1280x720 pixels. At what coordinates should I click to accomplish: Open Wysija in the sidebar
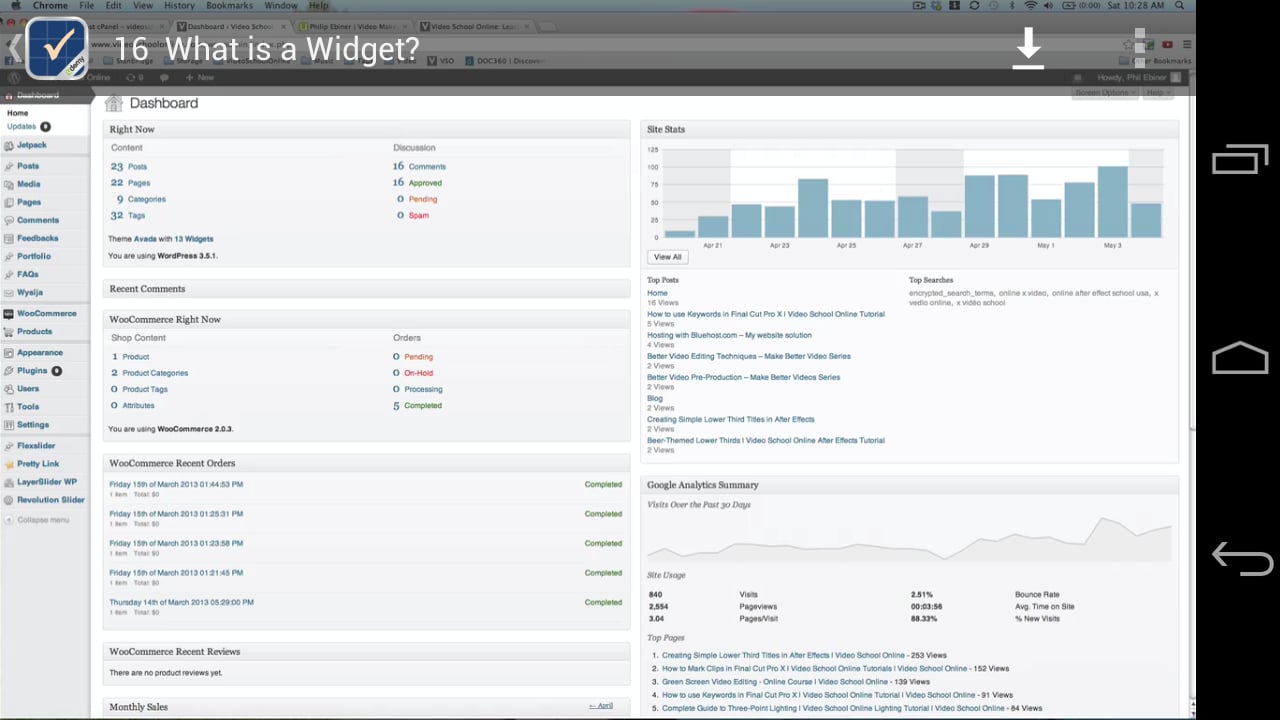30,292
